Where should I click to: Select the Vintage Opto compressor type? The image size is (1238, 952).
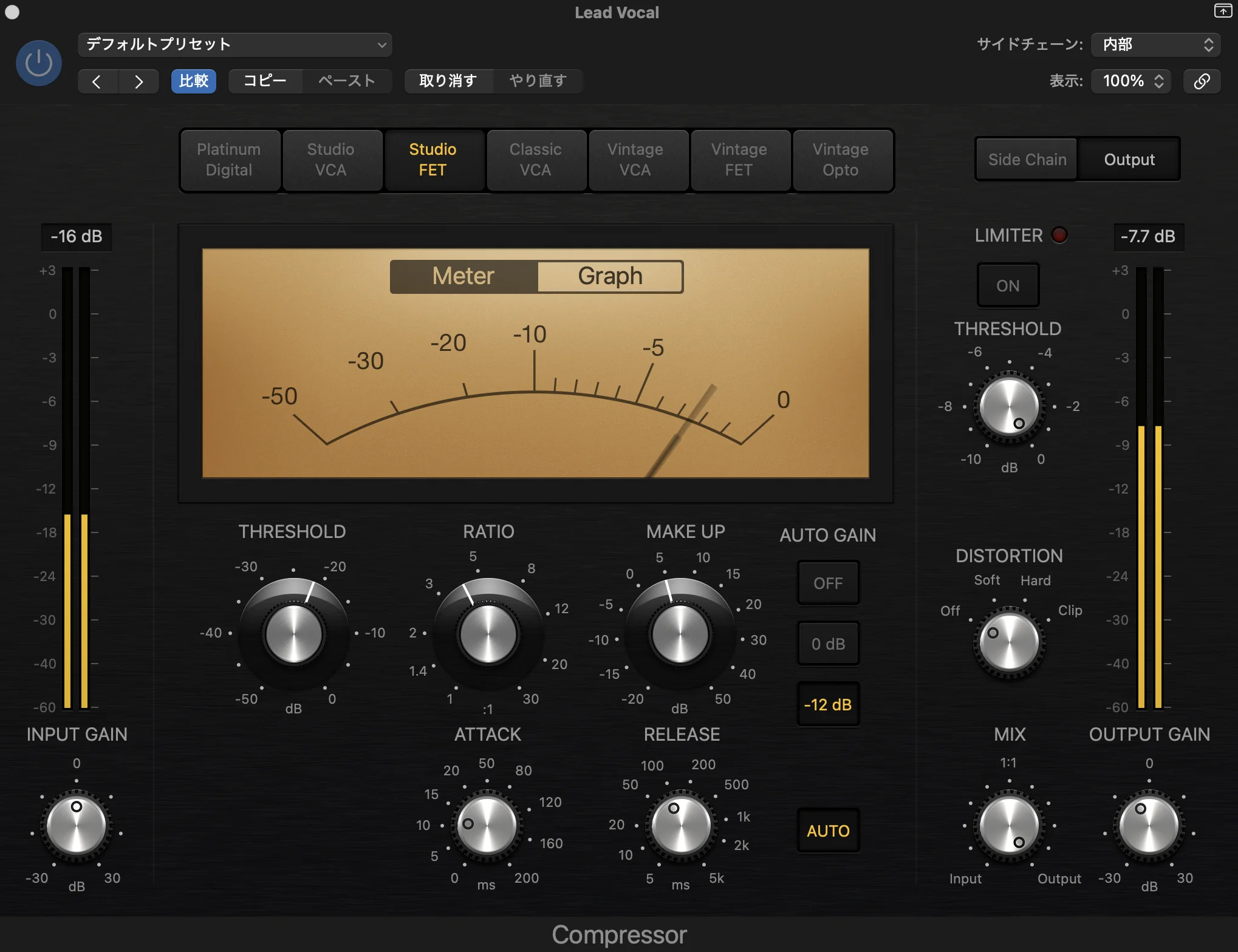[x=841, y=160]
